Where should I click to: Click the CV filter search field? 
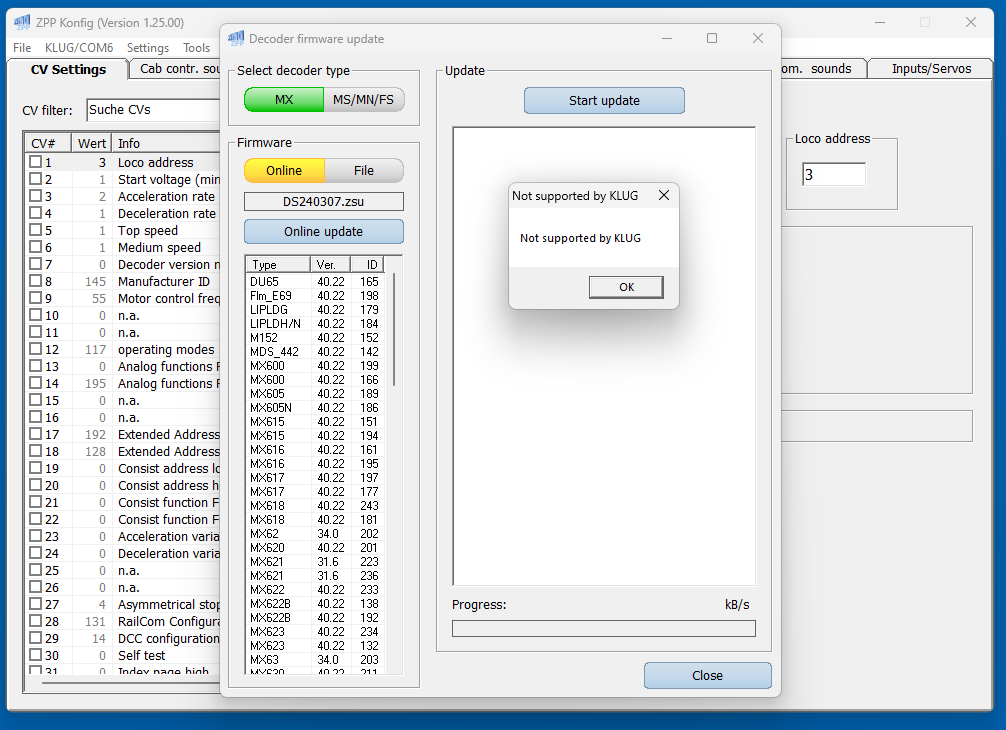coord(152,109)
